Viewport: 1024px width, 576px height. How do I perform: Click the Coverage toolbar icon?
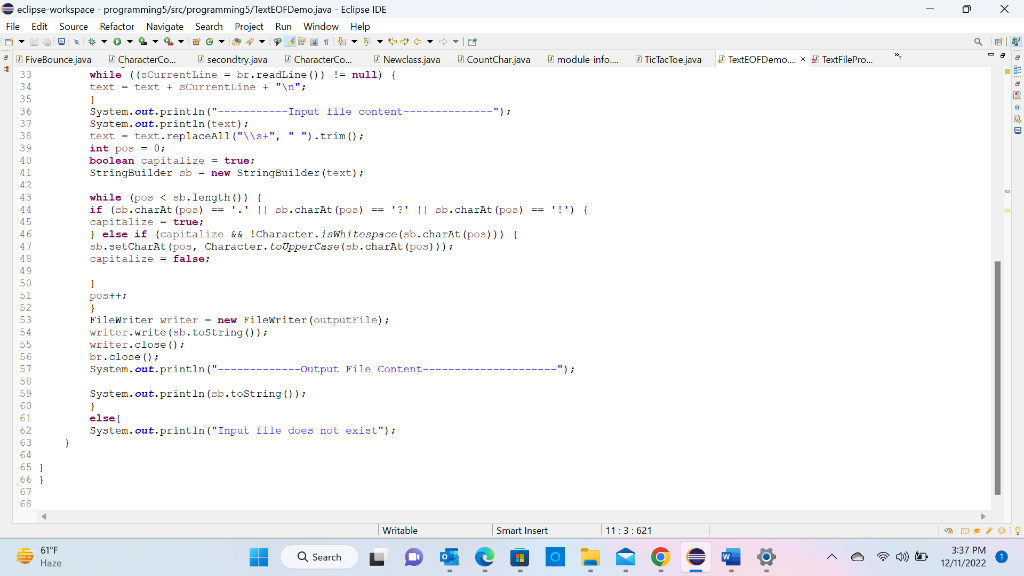[142, 41]
